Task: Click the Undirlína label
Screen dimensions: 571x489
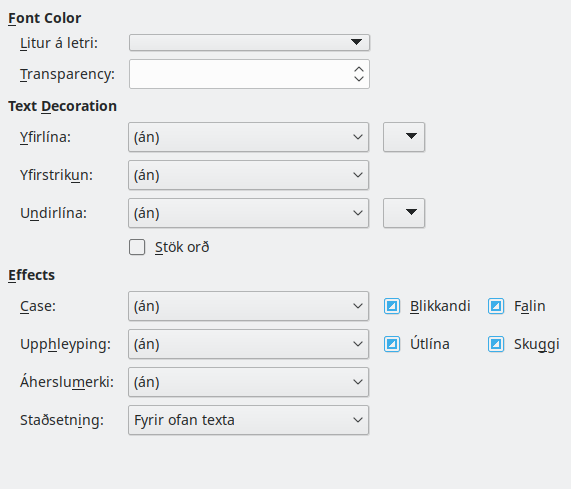Action: click(x=54, y=213)
